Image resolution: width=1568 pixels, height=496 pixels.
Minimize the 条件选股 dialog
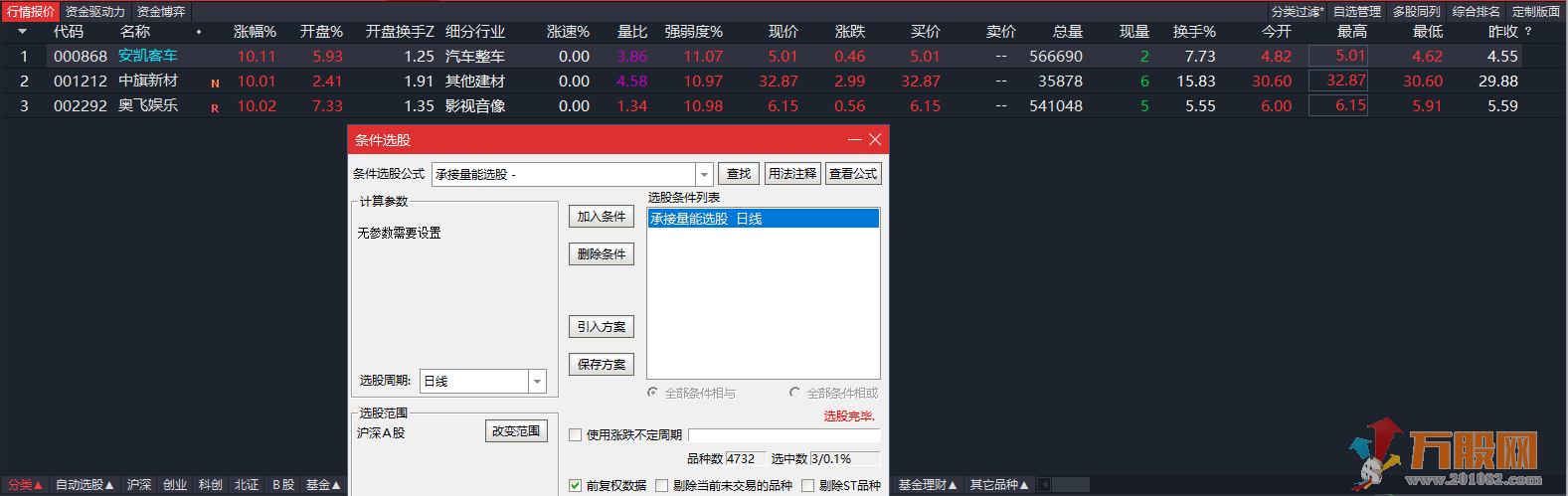(x=854, y=140)
